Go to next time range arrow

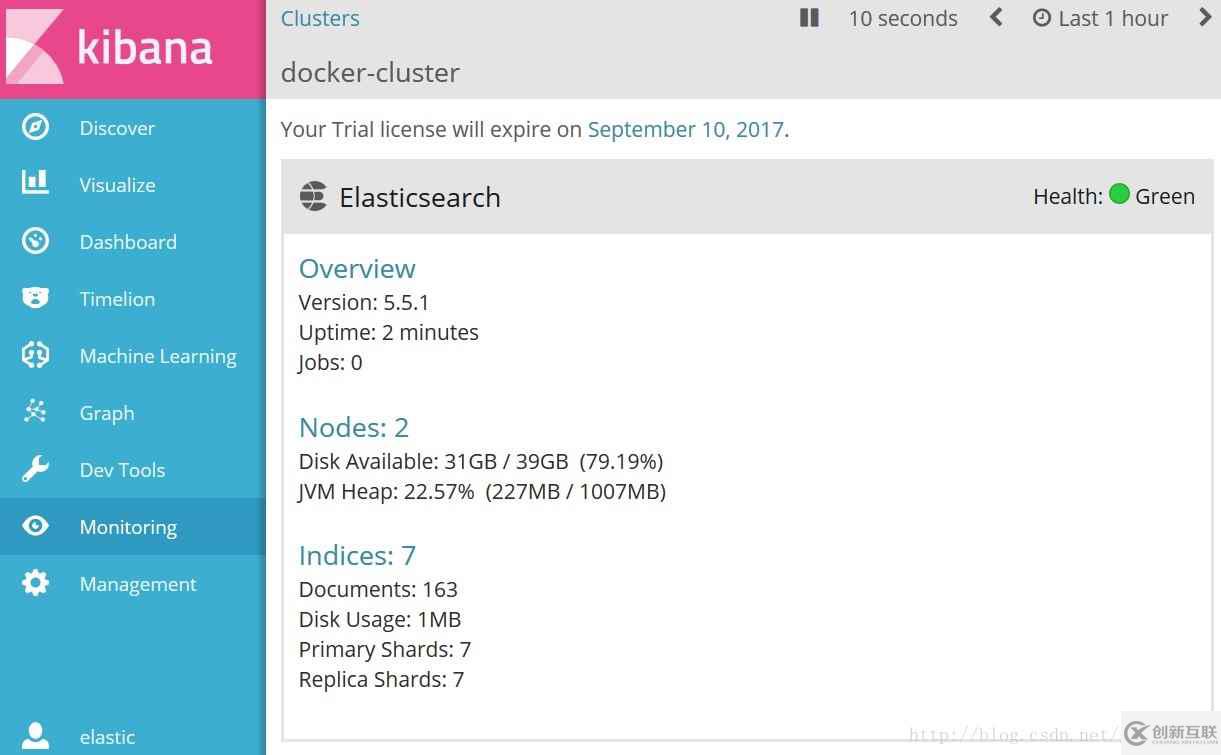1205,18
